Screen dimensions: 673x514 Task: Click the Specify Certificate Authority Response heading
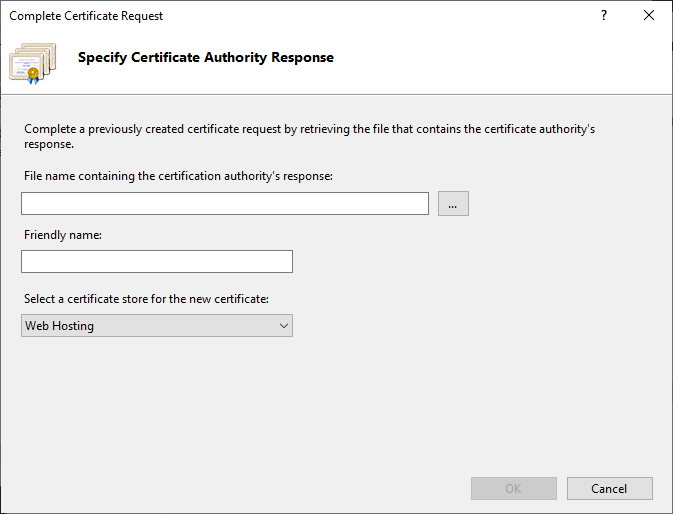tap(206, 58)
